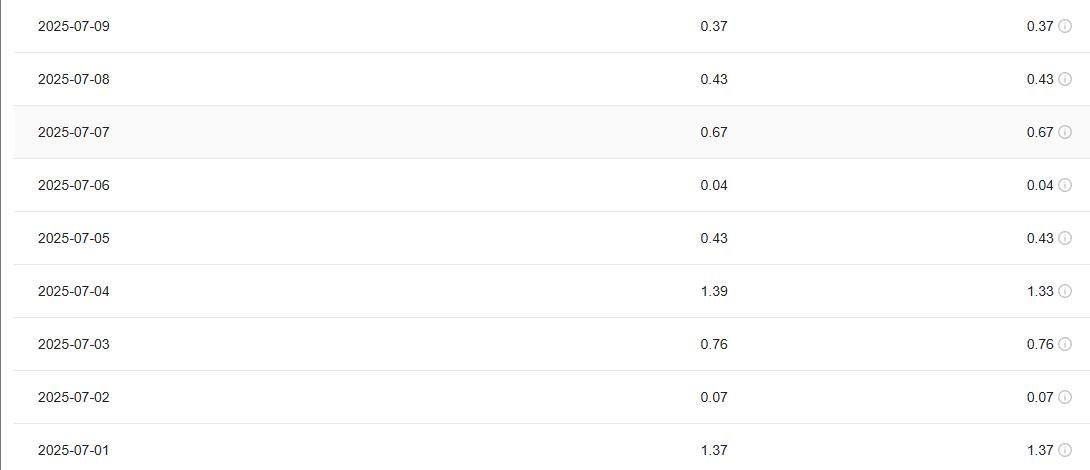Click info icon next to 0.04 value
Viewport: 1090px width, 470px height.
click(x=1064, y=185)
